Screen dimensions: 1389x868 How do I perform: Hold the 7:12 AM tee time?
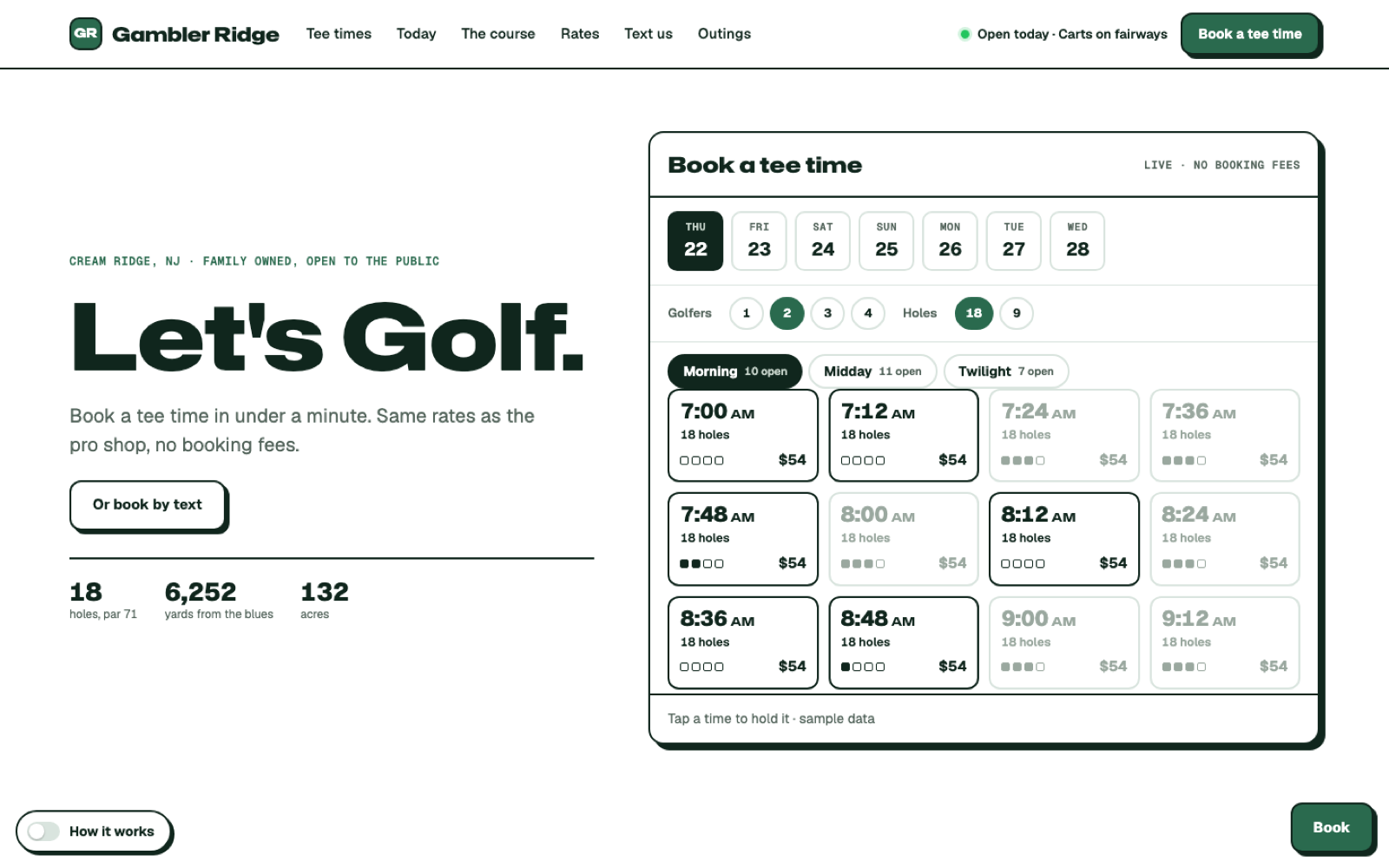(x=904, y=436)
